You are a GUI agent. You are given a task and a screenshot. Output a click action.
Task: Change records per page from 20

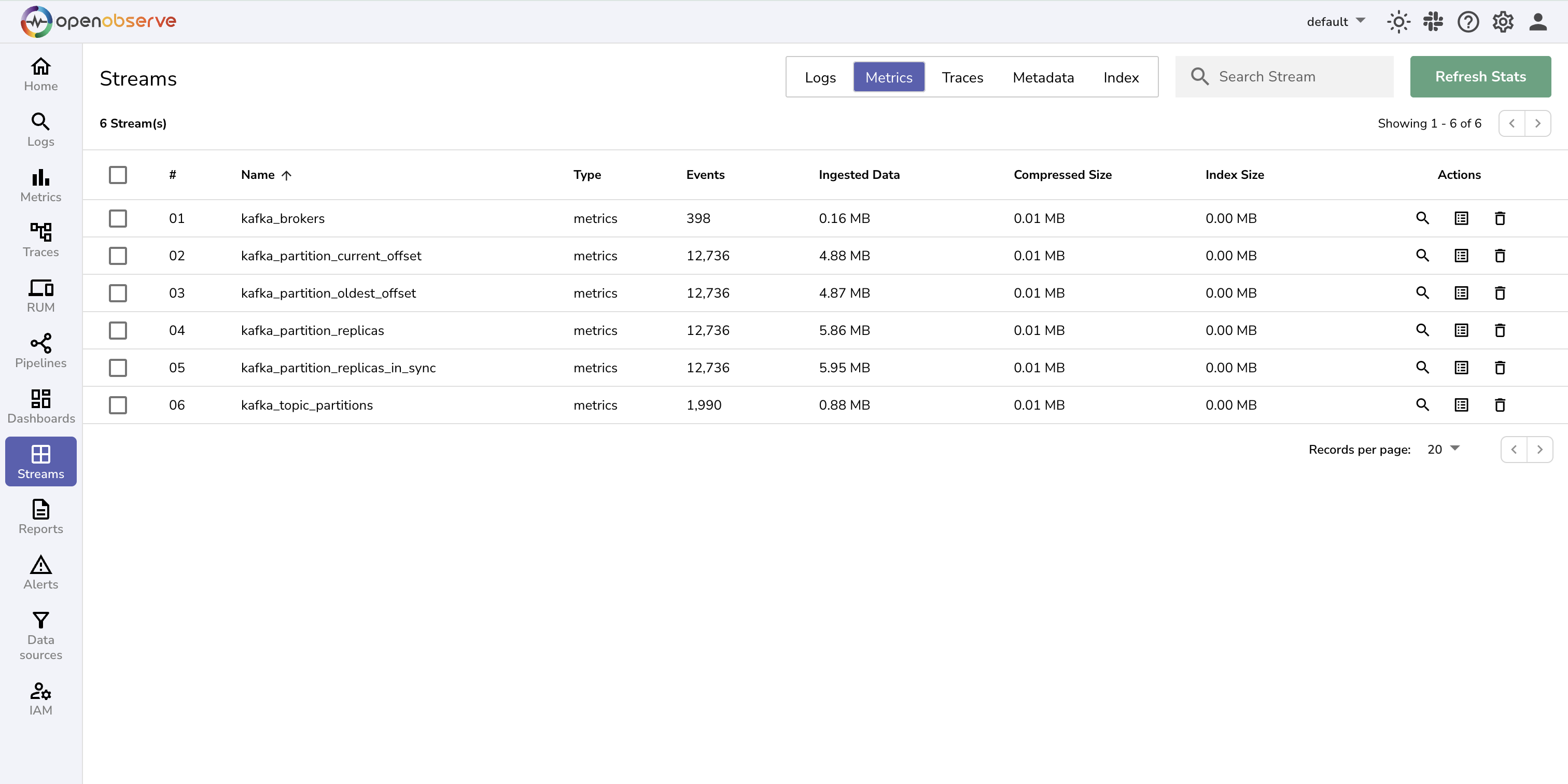[x=1443, y=449]
